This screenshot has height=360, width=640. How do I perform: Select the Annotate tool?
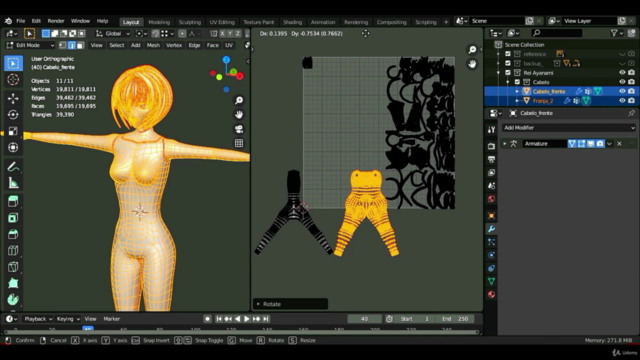tap(13, 167)
